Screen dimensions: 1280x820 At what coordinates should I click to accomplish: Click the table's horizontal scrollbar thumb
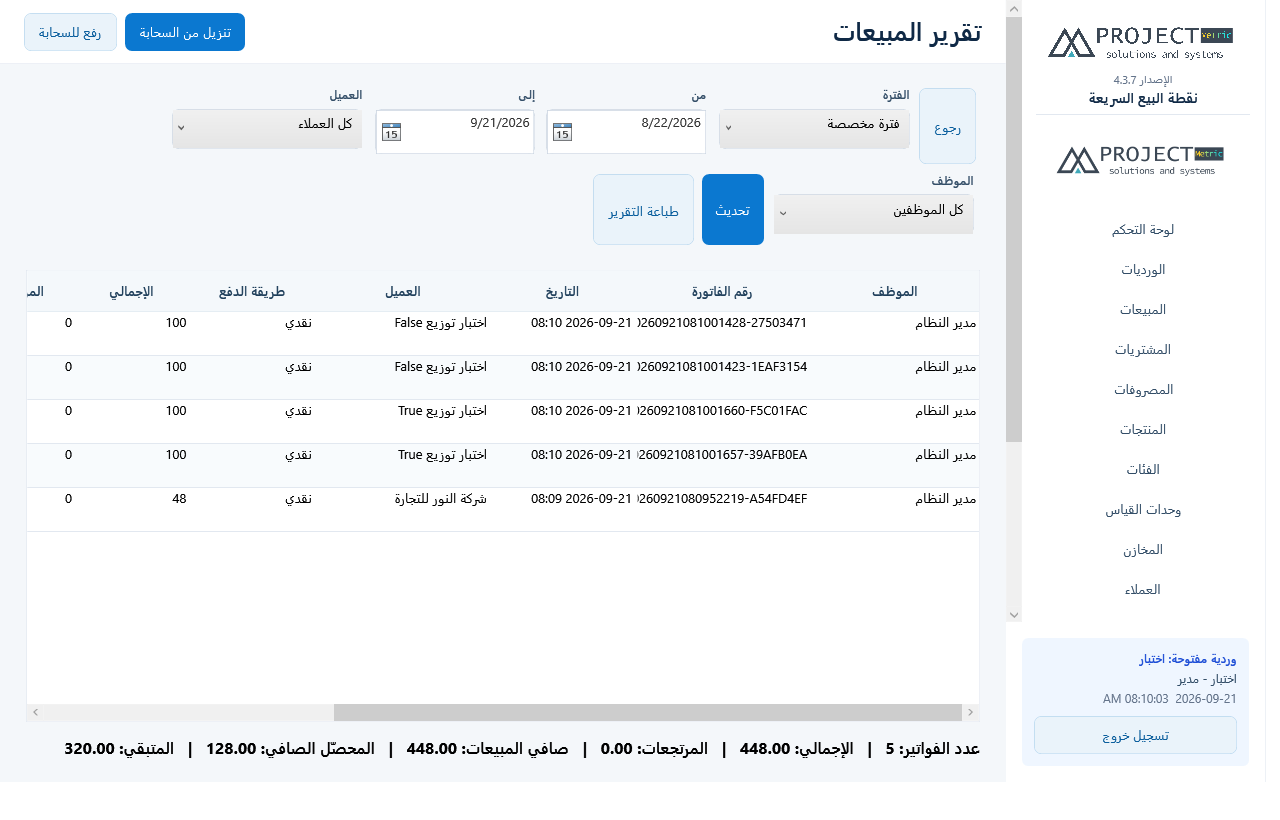coord(647,712)
